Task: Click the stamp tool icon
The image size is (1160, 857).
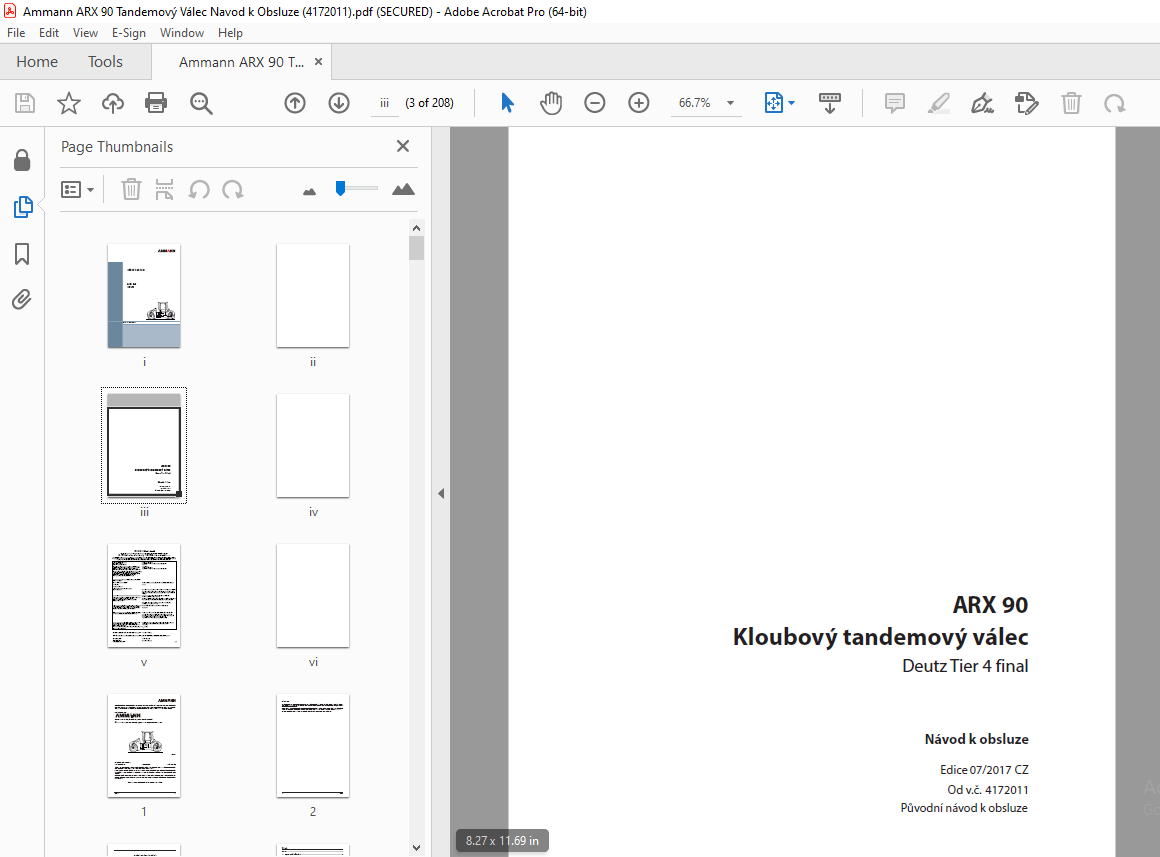Action: pyautogui.click(x=1027, y=103)
